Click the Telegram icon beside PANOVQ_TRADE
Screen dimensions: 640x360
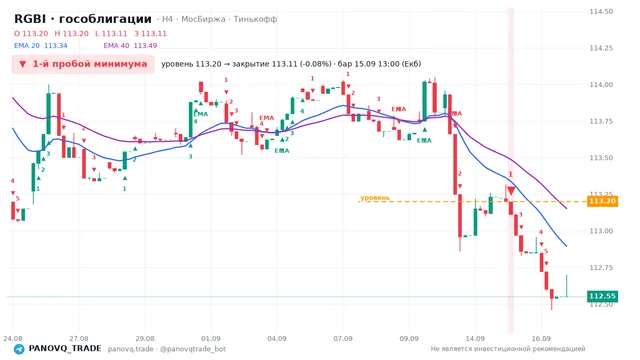[x=19, y=349]
